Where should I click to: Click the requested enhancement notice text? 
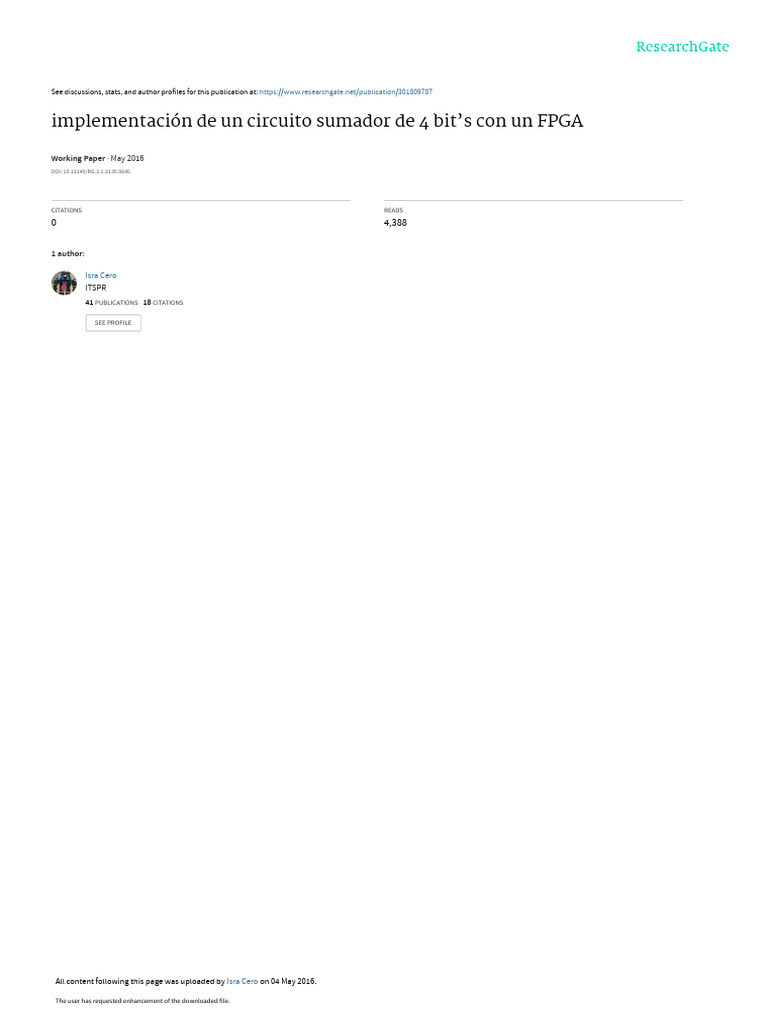(142, 1000)
